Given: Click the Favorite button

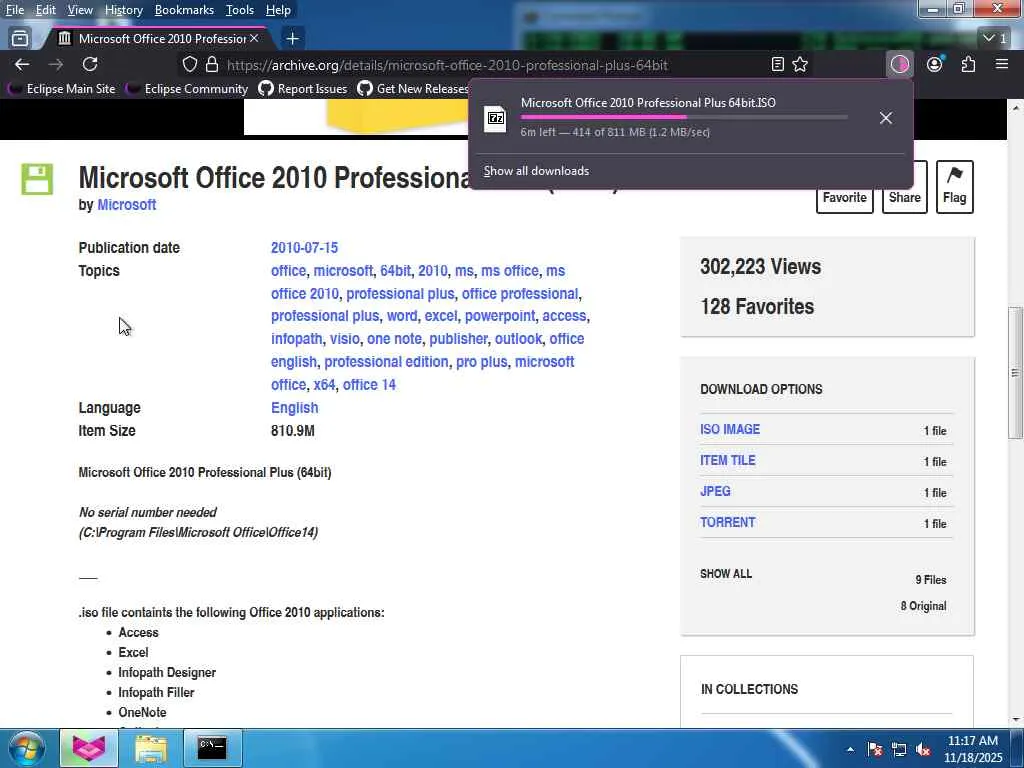Looking at the screenshot, I should (x=844, y=196).
